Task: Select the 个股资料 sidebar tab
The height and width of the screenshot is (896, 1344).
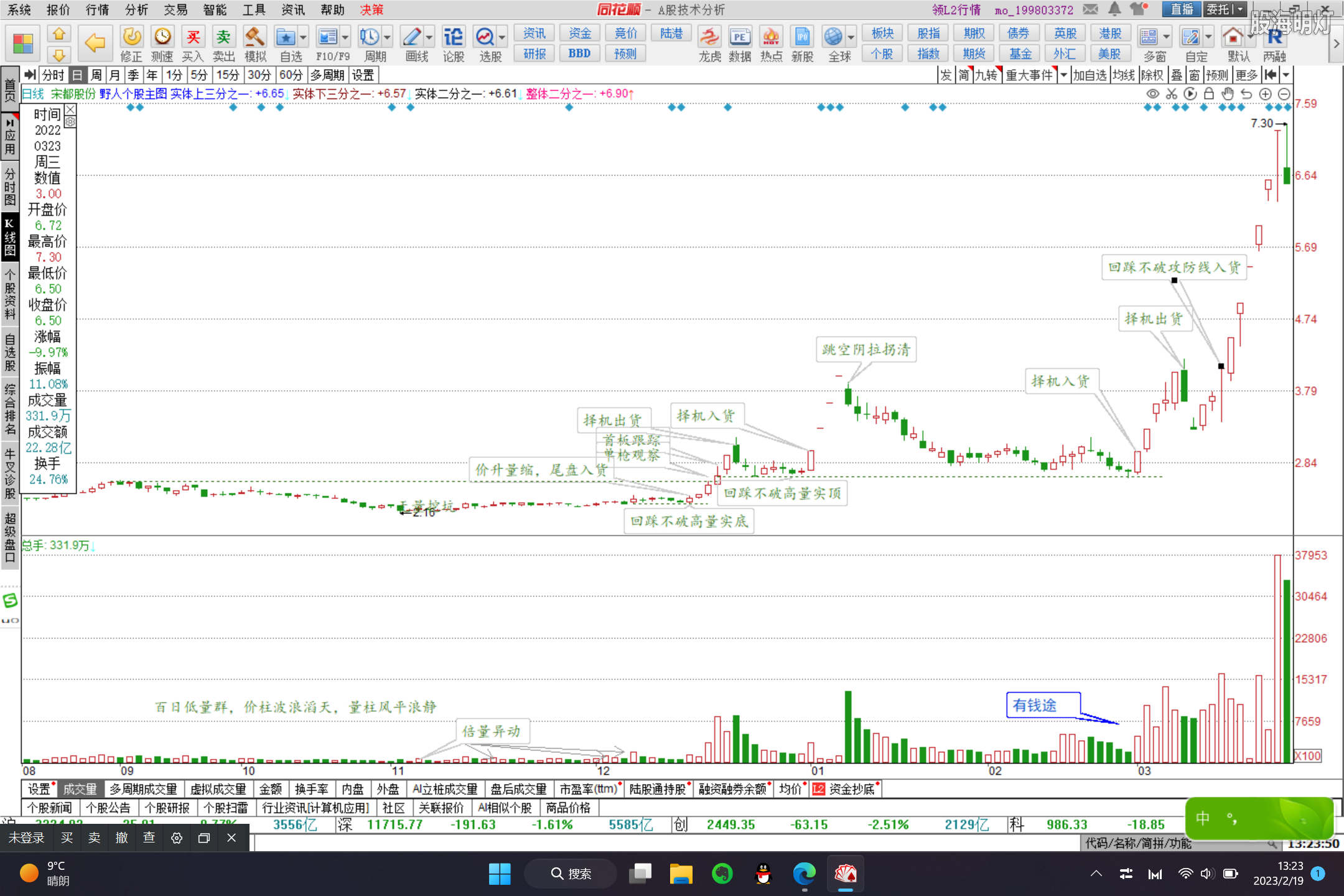Action: point(10,294)
